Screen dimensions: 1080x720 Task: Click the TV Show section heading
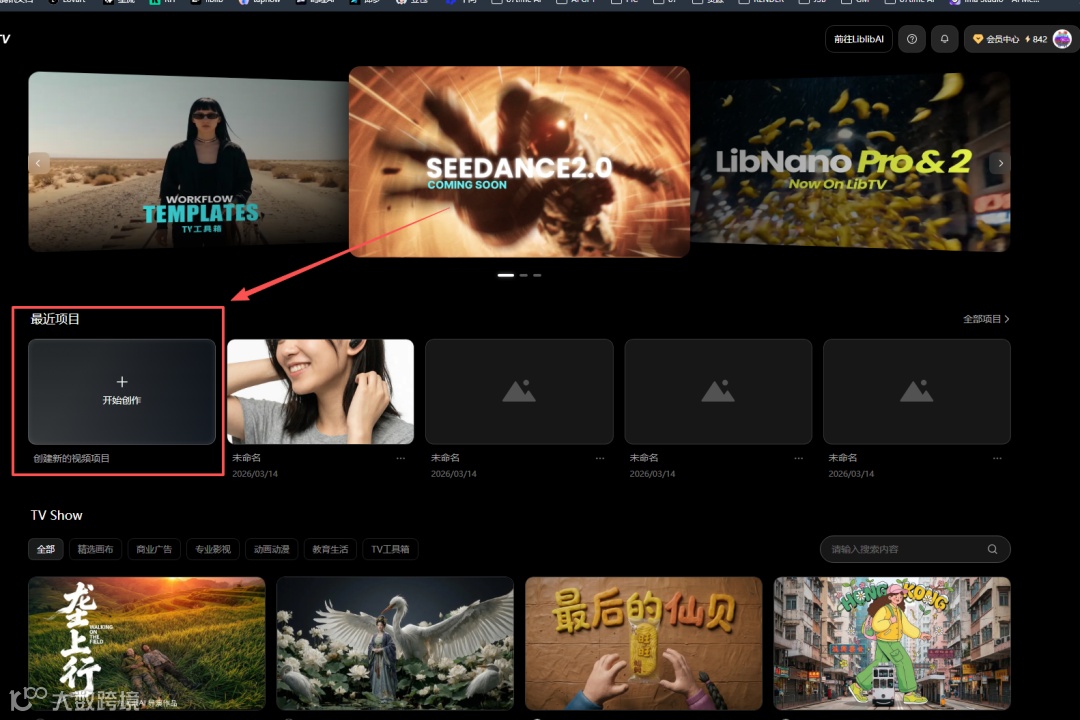click(x=56, y=515)
